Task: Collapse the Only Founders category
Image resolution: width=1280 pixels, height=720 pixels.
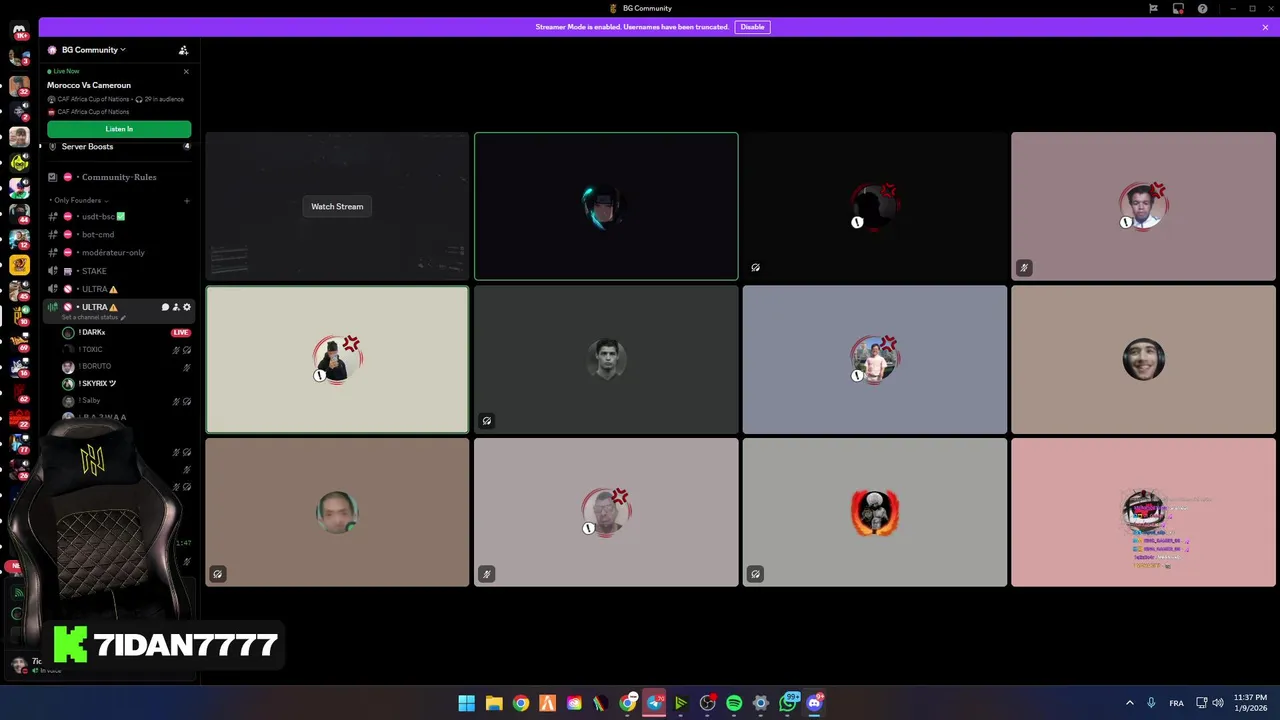Action: (79, 200)
